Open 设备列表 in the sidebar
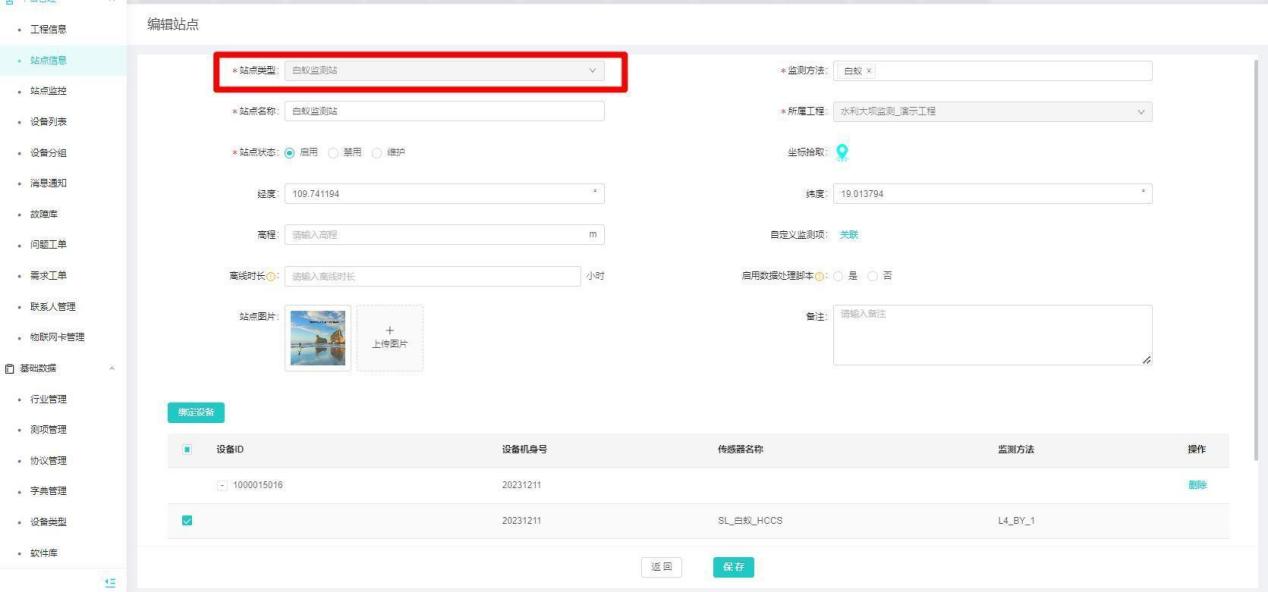The height and width of the screenshot is (592, 1268). [x=50, y=122]
